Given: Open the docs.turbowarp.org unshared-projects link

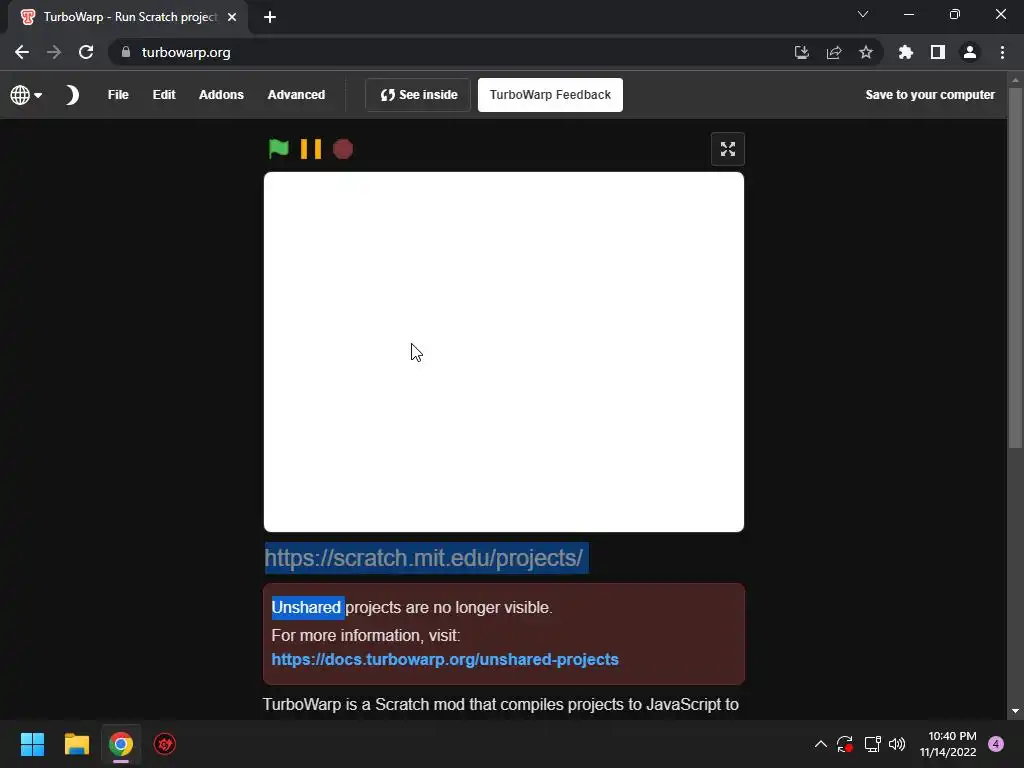Looking at the screenshot, I should coord(445,660).
